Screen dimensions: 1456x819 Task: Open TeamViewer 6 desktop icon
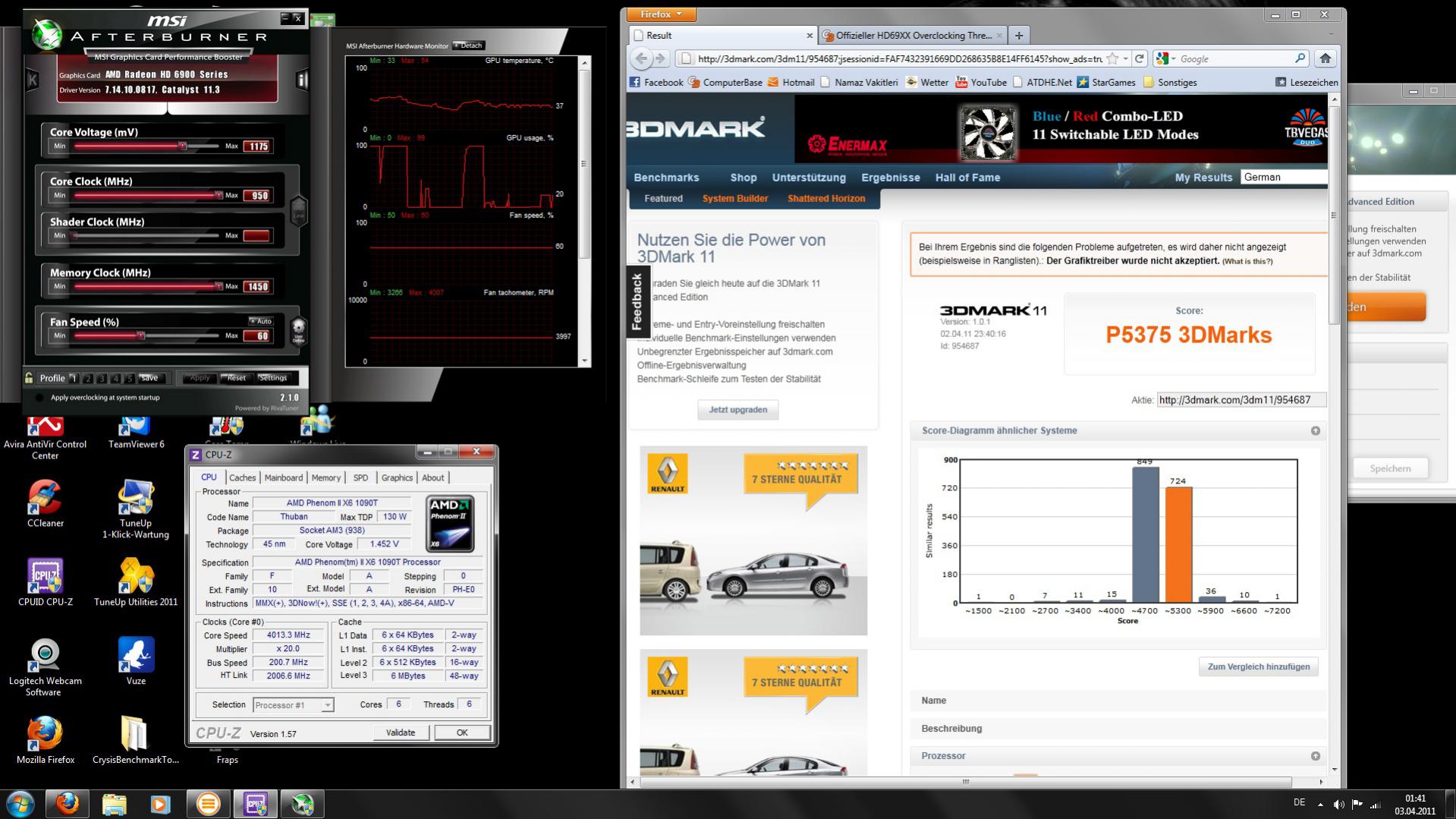[136, 433]
